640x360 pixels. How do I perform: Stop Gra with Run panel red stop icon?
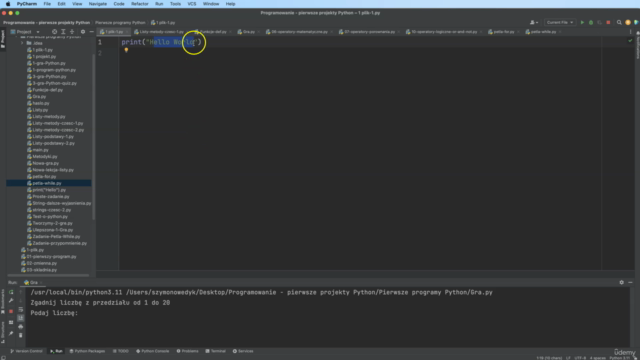pyautogui.click(x=11, y=311)
